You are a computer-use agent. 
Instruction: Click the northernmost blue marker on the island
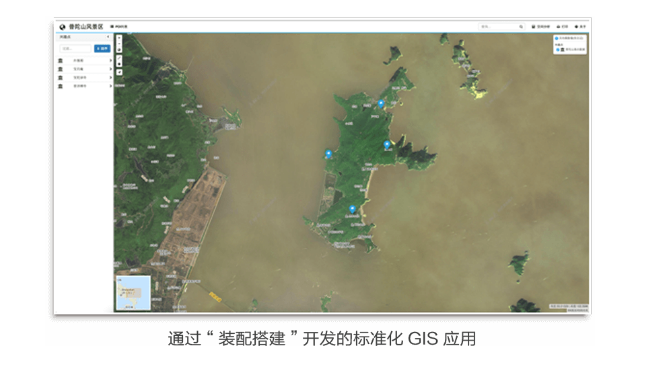click(x=381, y=104)
